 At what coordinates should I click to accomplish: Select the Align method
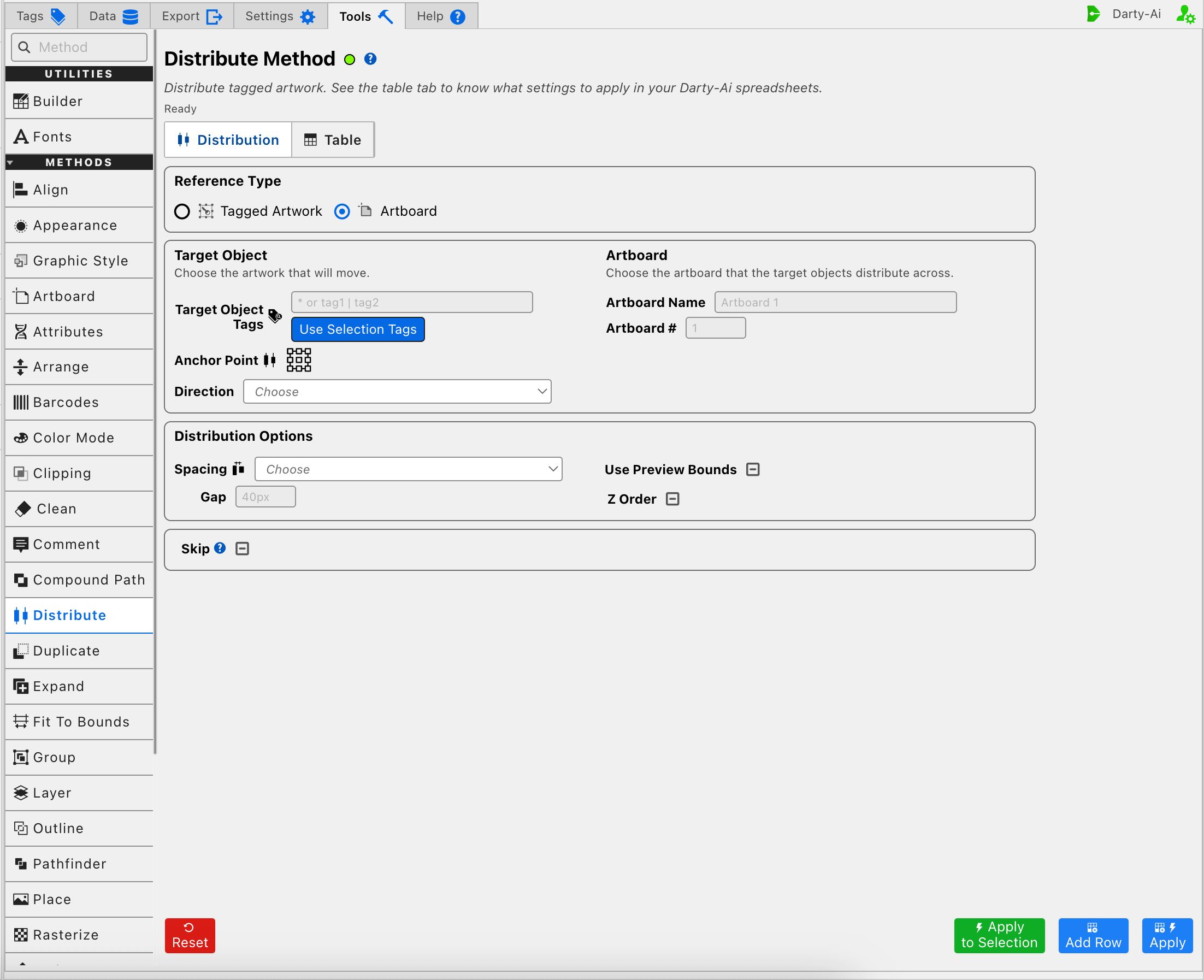coord(79,190)
